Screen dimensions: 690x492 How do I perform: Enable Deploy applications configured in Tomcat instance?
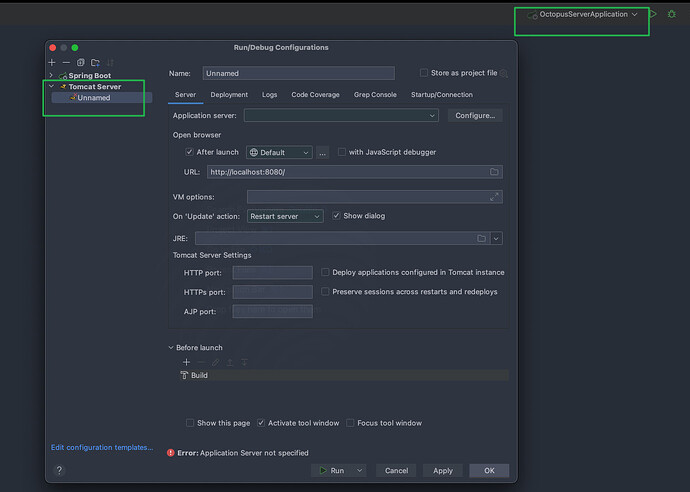coord(325,272)
